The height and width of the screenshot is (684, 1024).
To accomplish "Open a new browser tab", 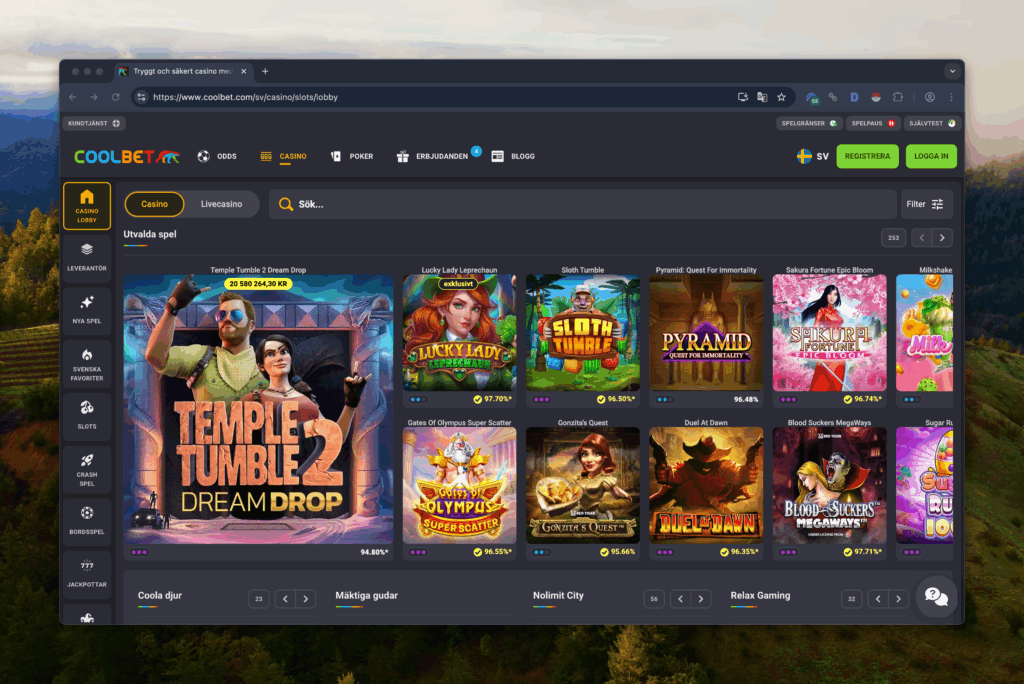I will 265,71.
